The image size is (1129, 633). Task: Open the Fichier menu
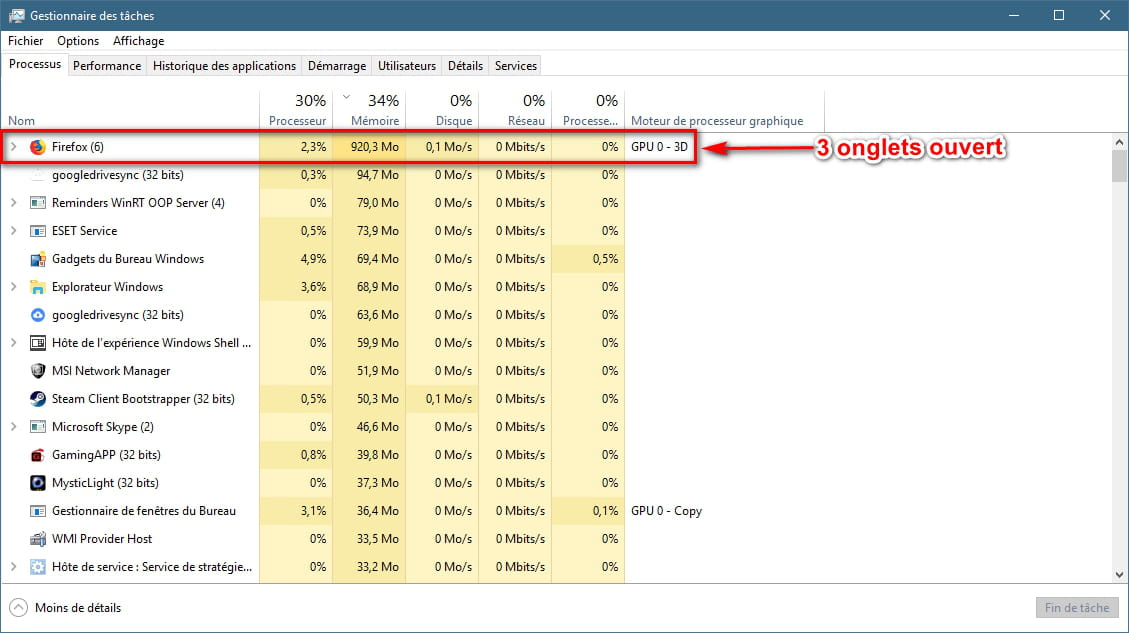[25, 41]
